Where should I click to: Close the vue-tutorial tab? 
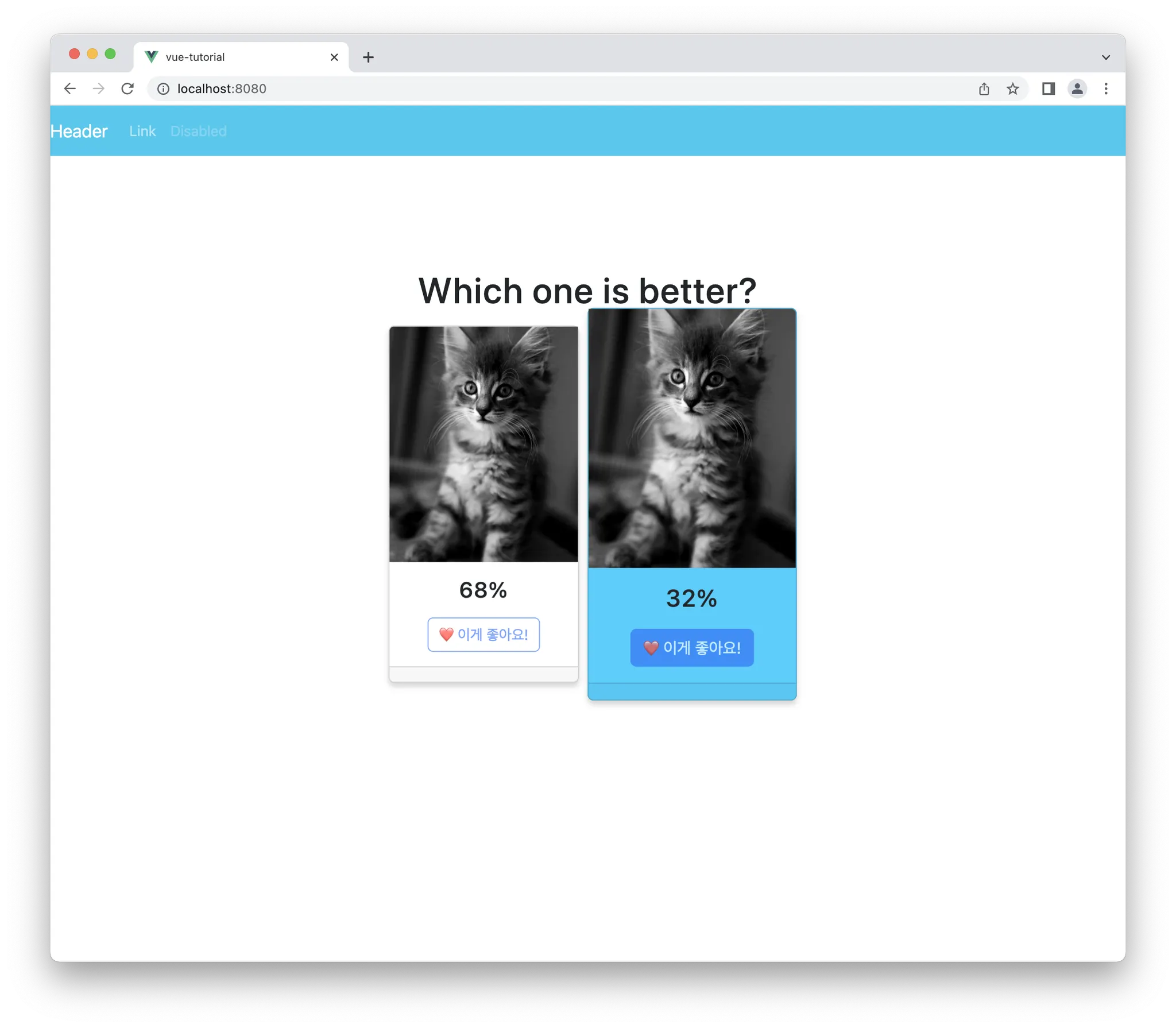(x=334, y=57)
